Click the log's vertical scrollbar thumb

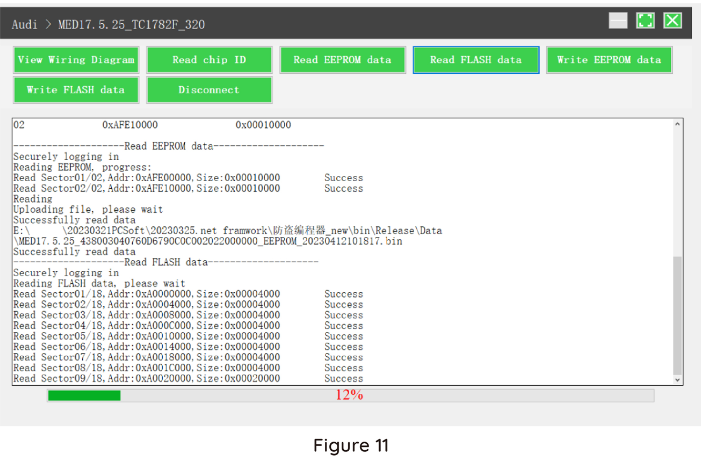[678, 315]
